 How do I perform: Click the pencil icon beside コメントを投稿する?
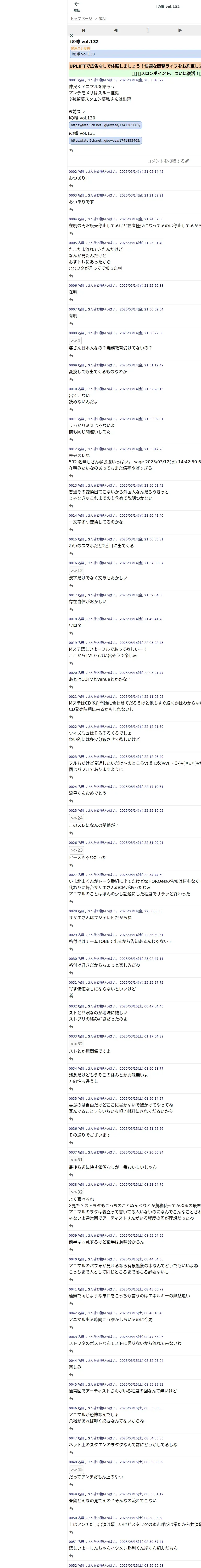pyautogui.click(x=187, y=161)
